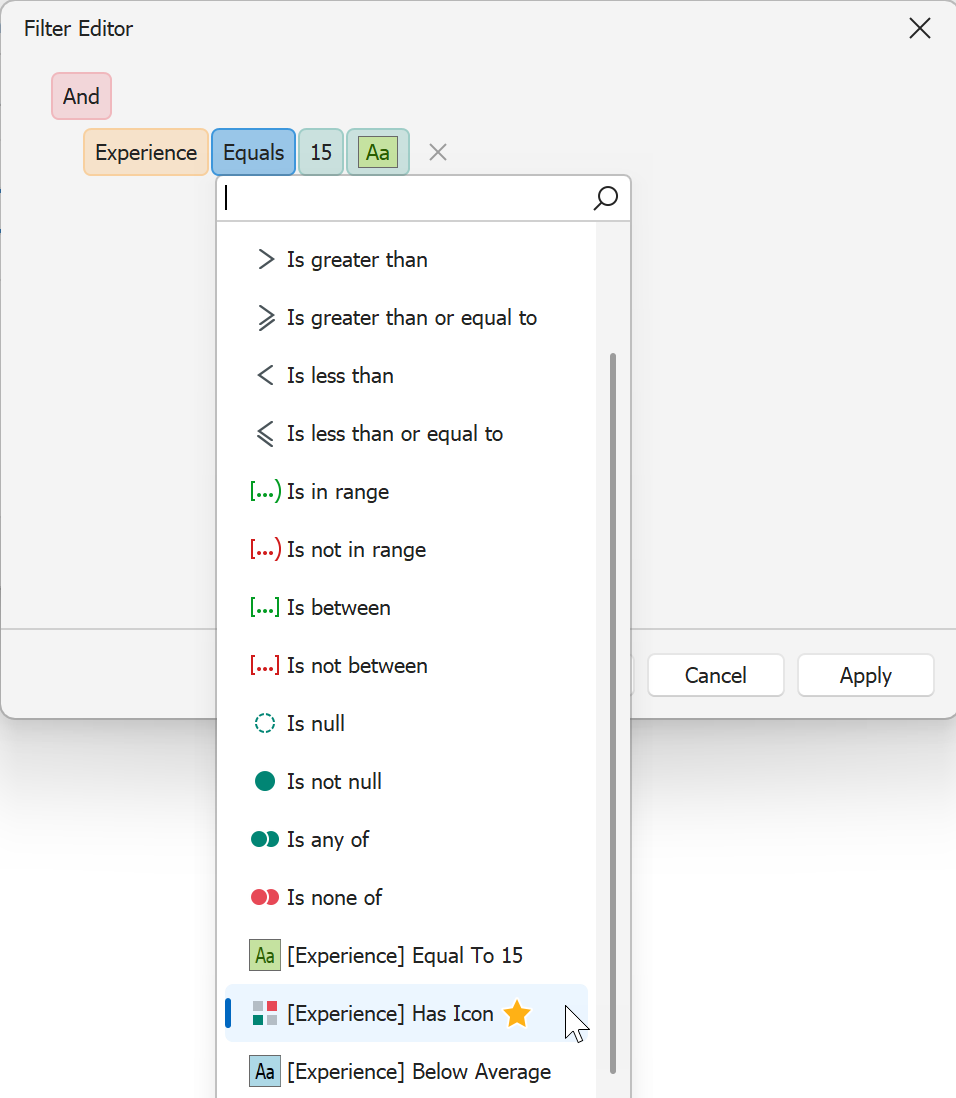
Task: Click the star icon on Has Icon entry
Action: click(517, 1013)
